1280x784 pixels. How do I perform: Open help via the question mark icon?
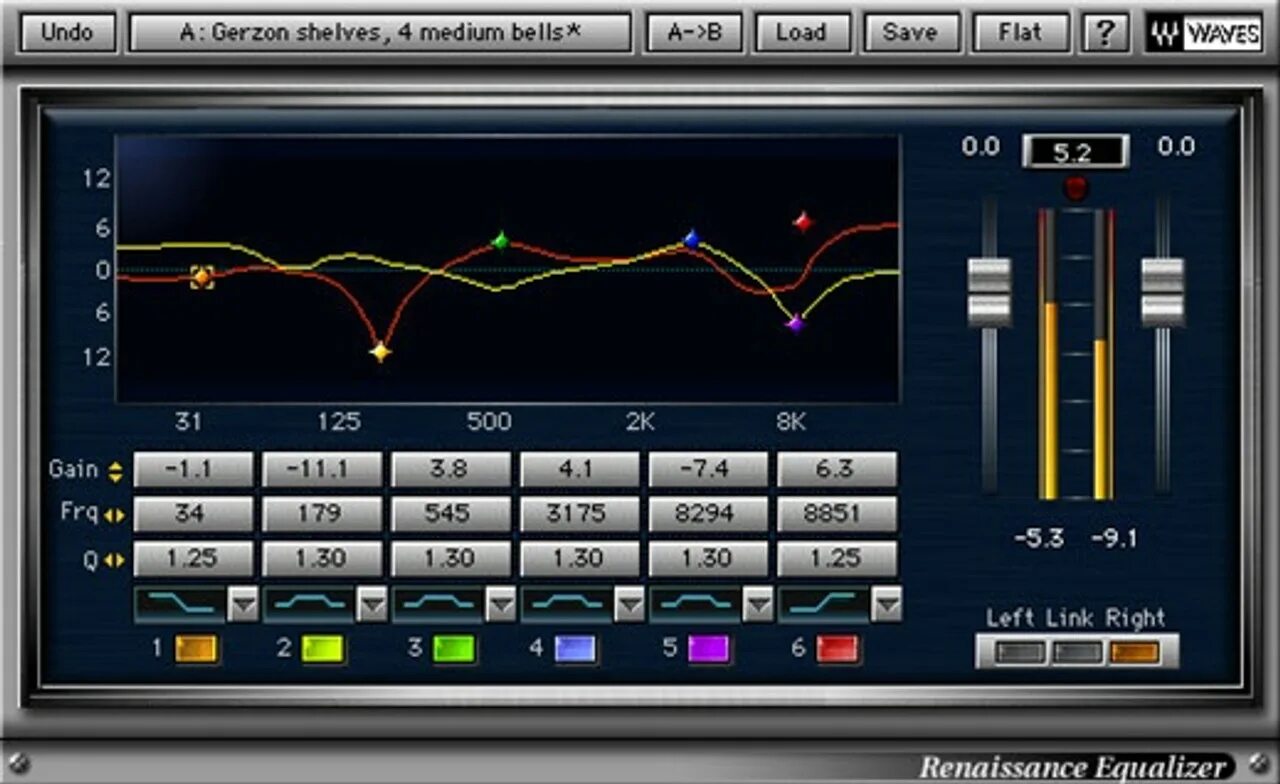(1101, 31)
